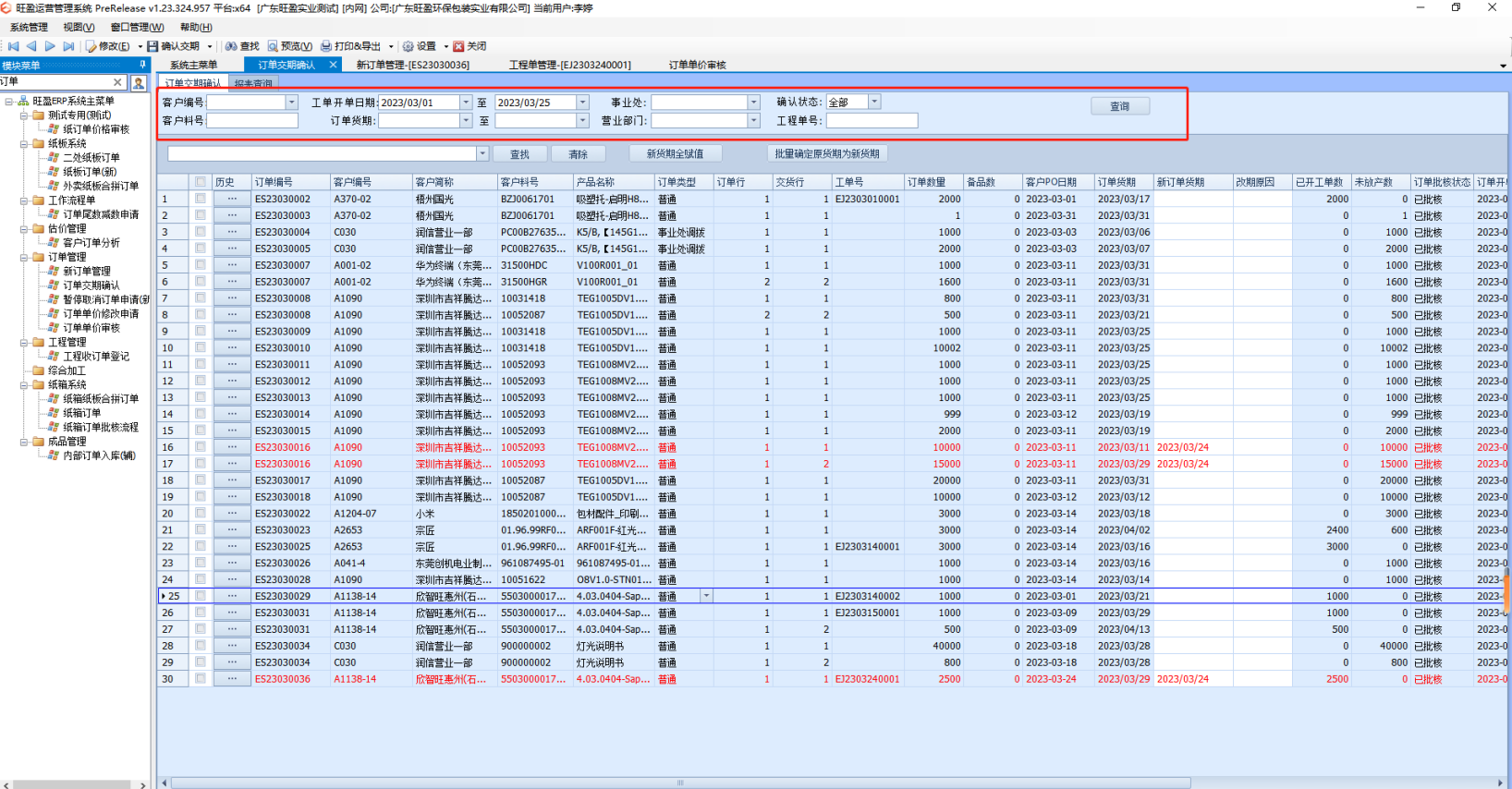Viewport: 1512px width, 789px height.
Task: Switch to 系统主菜单 tab
Action: click(x=194, y=66)
